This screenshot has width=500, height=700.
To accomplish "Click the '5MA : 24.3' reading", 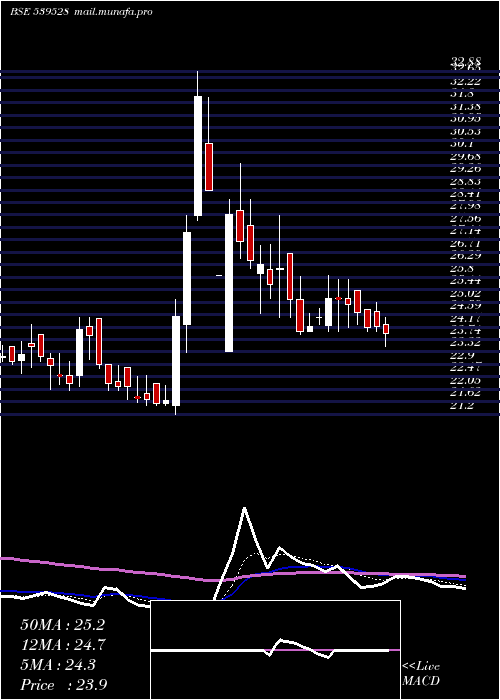I will (58, 665).
